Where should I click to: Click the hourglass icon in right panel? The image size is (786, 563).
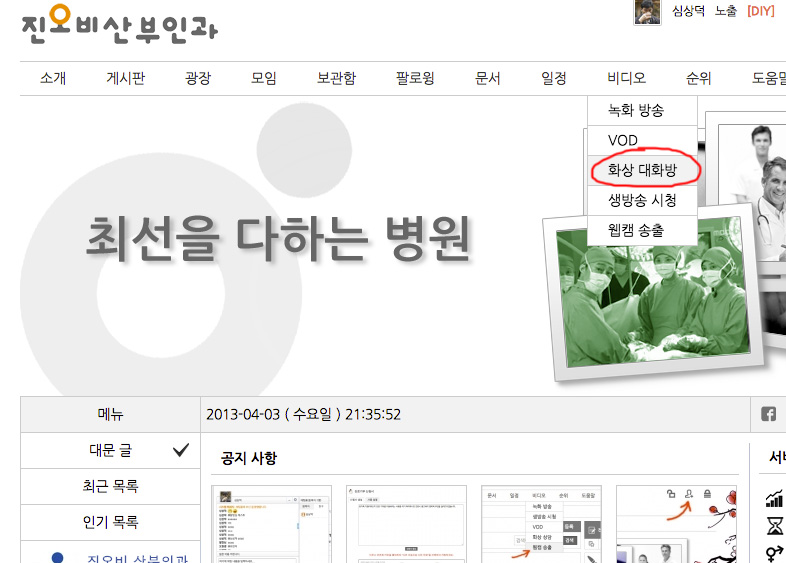(774, 525)
